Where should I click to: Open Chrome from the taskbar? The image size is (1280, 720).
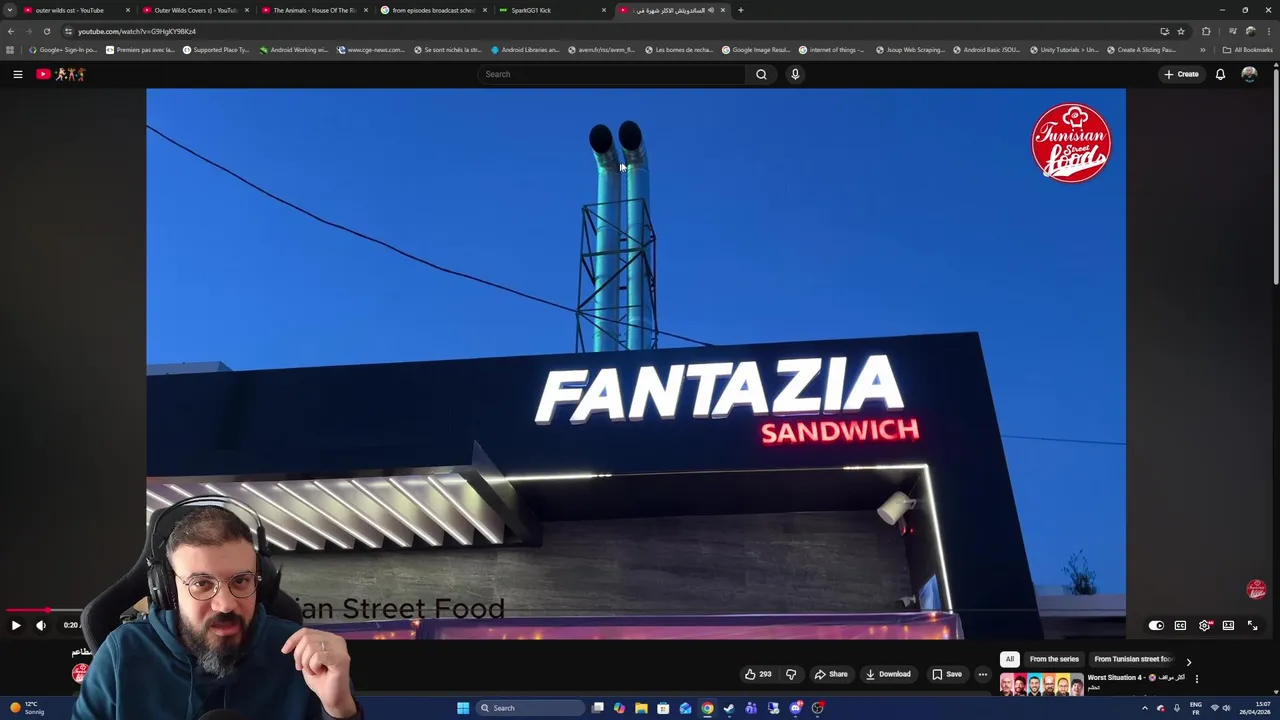707,708
